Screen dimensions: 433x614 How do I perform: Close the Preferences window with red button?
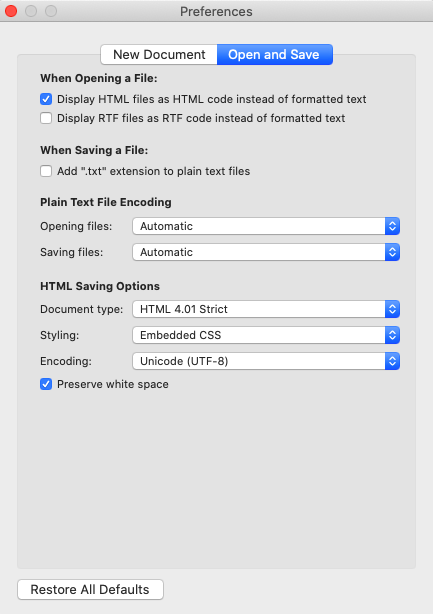(11, 11)
